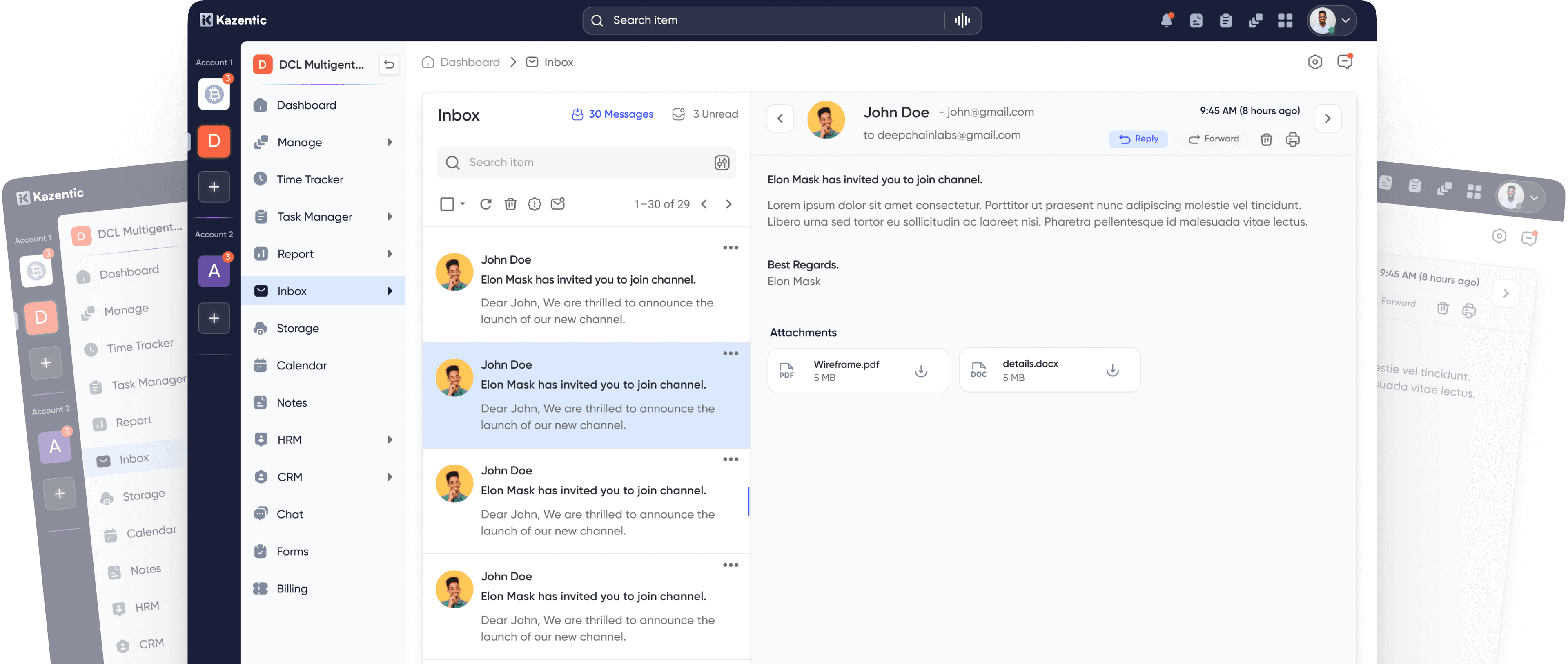Click Forward in the right background window
The image size is (1568, 664).
[1398, 302]
